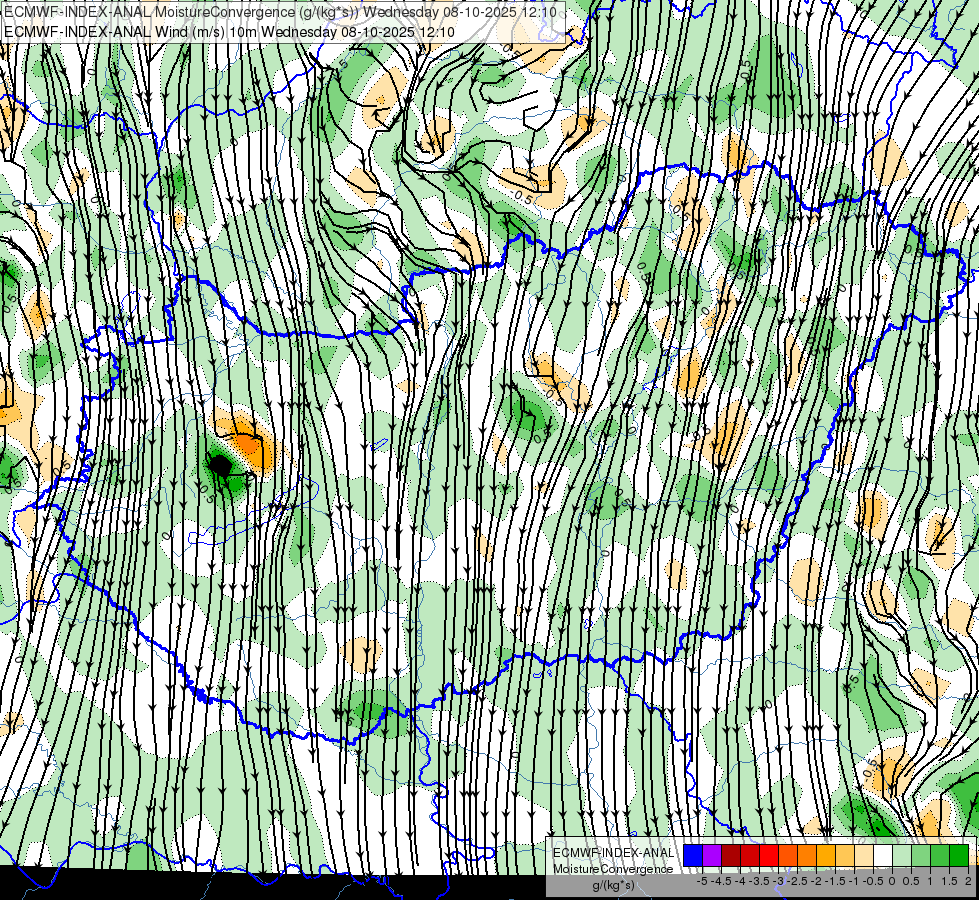The height and width of the screenshot is (900, 979).
Task: Click the Wind (m/s) 10m title line
Action: [x=229, y=32]
